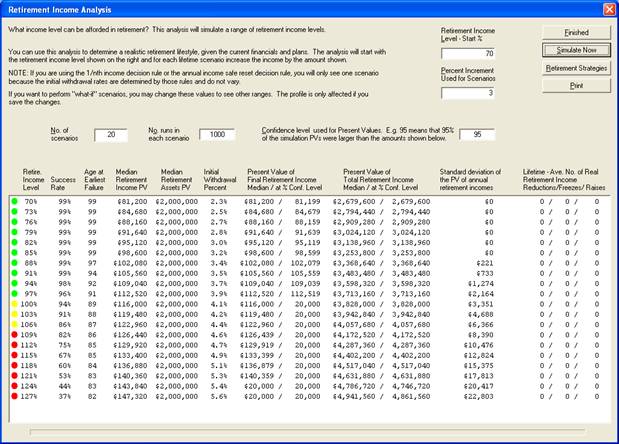Click the Print button
The image size is (619, 444).
tap(575, 86)
